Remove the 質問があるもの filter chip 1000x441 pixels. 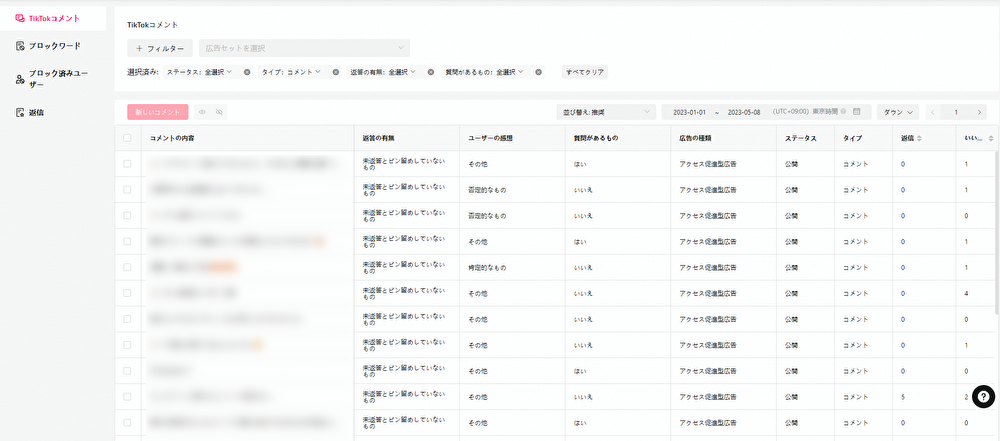(x=538, y=72)
